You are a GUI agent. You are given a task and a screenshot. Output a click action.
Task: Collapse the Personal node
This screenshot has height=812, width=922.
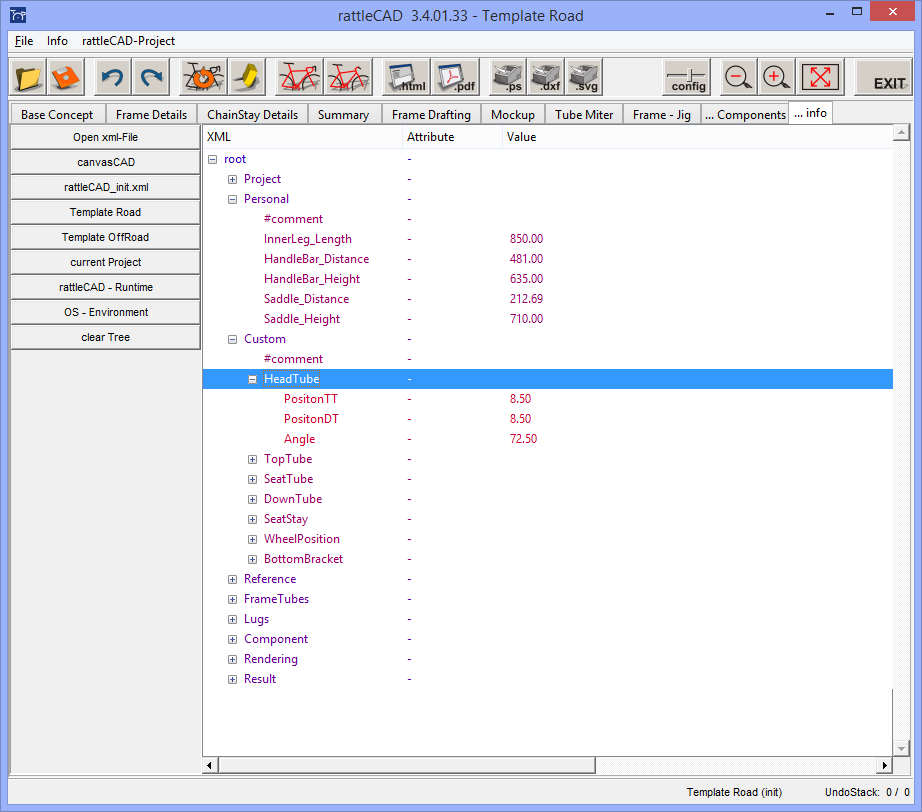pyautogui.click(x=232, y=199)
